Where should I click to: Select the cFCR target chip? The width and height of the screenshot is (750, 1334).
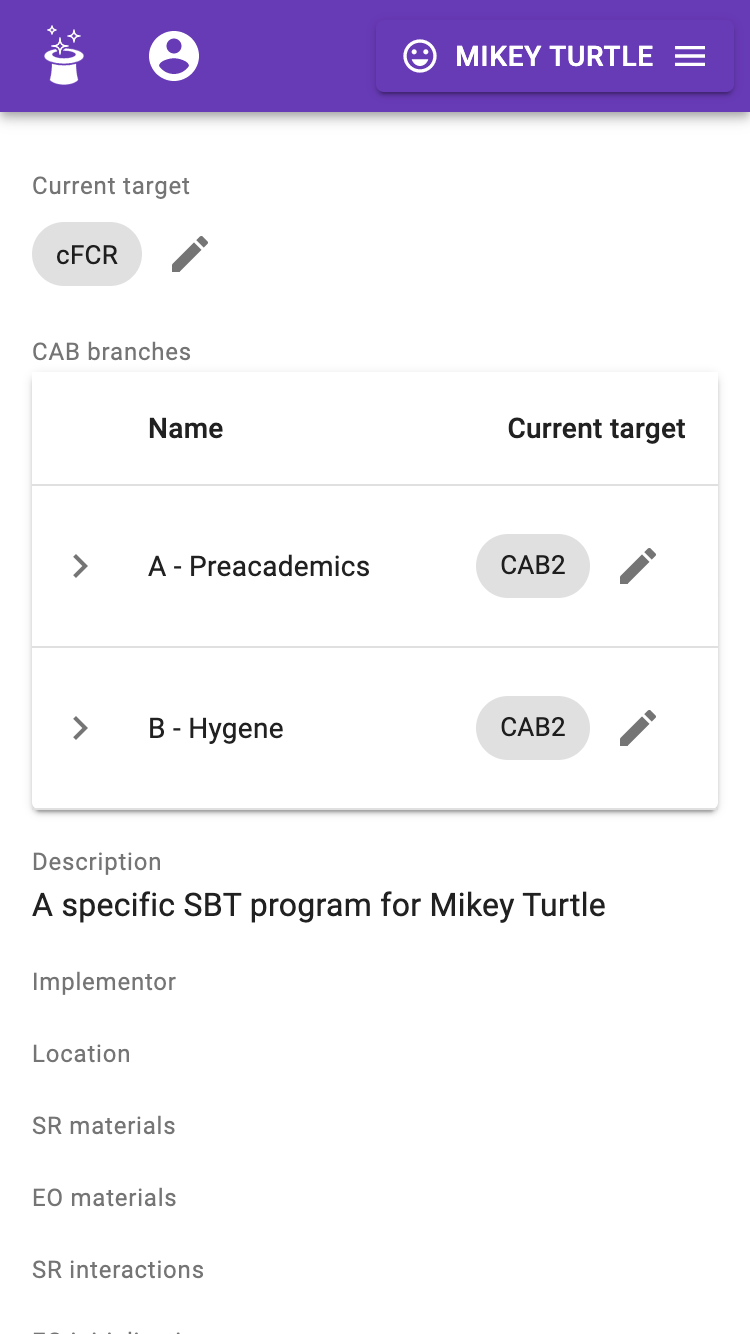pos(87,254)
